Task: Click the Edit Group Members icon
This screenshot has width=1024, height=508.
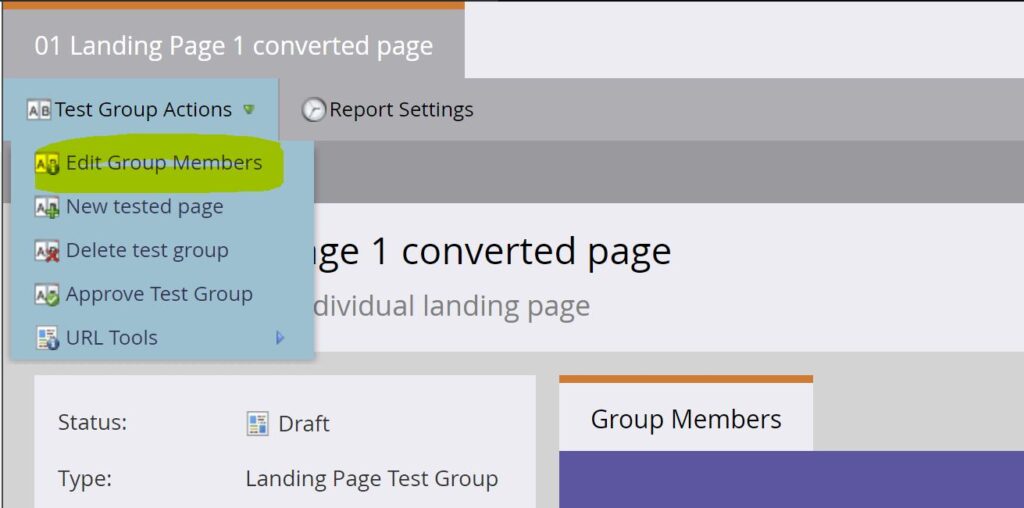Action: tap(47, 163)
